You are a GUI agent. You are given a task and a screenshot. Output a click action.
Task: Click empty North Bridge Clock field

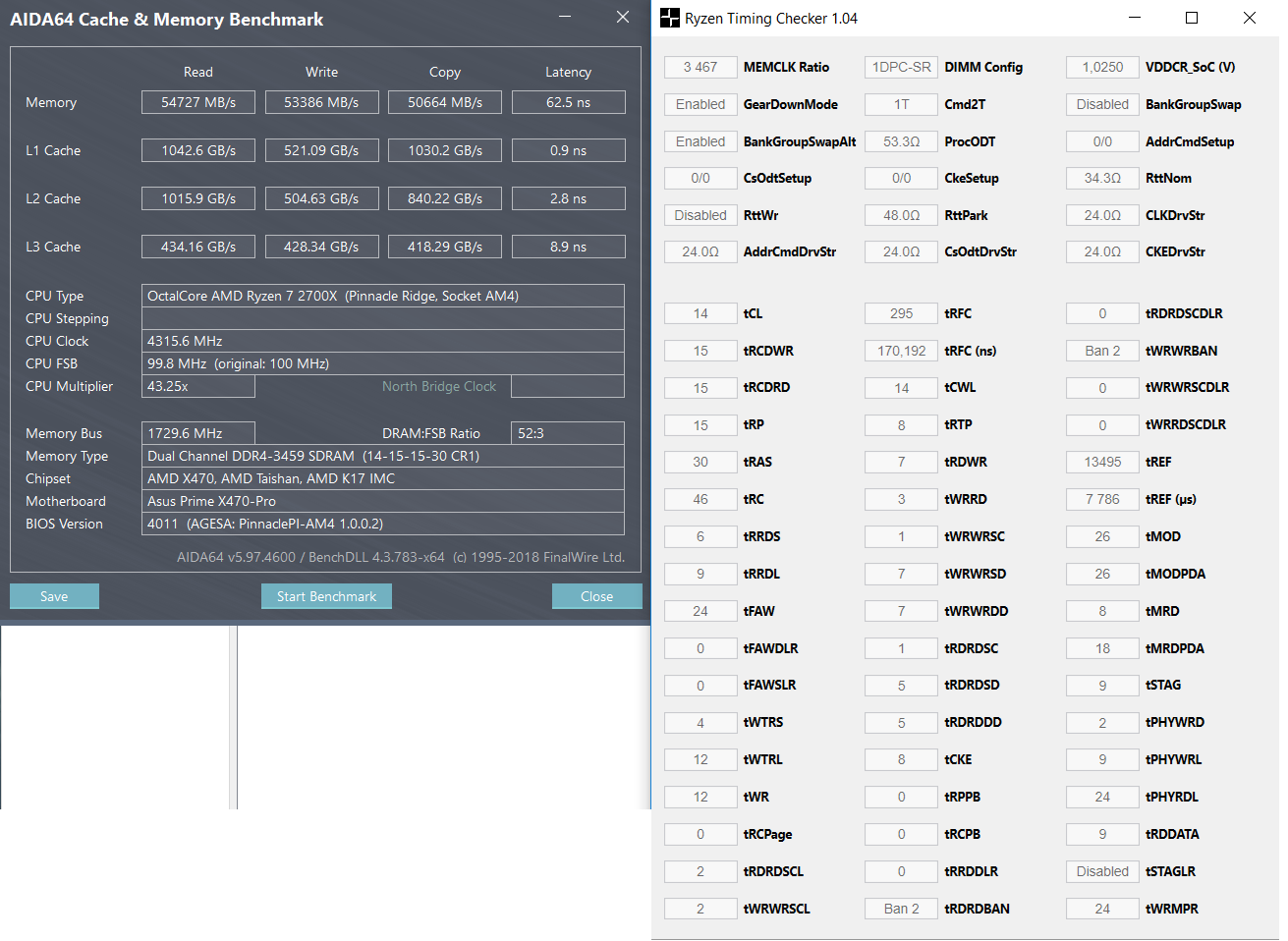(x=568, y=386)
